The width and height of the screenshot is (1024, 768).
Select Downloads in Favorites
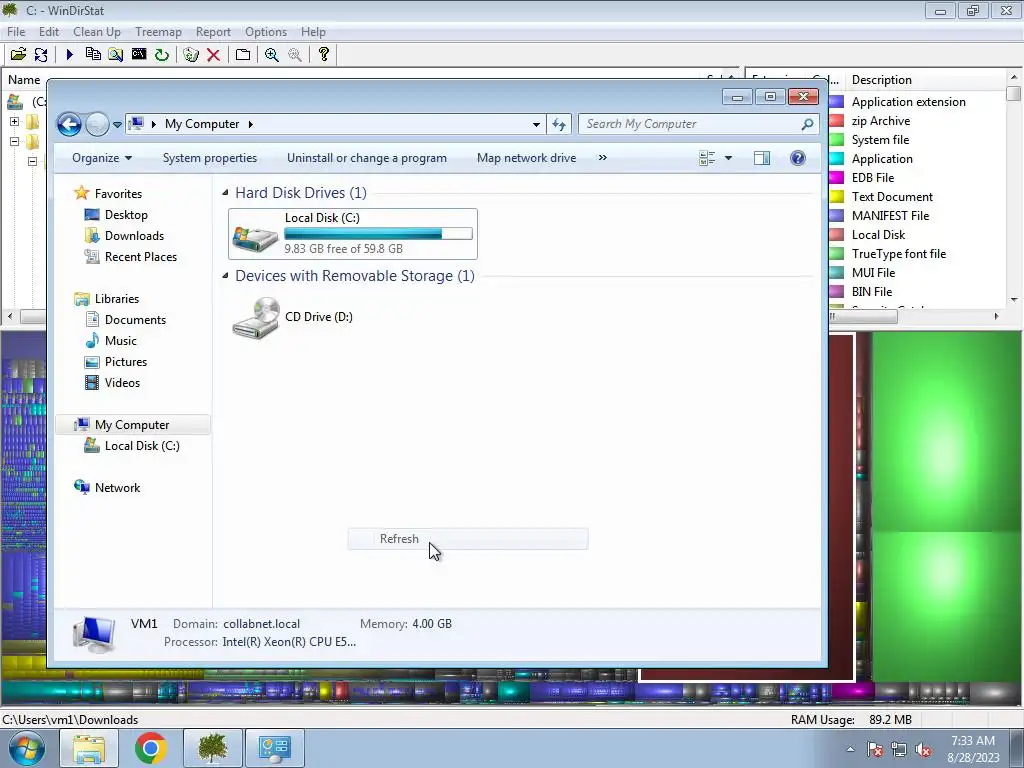click(x=134, y=236)
